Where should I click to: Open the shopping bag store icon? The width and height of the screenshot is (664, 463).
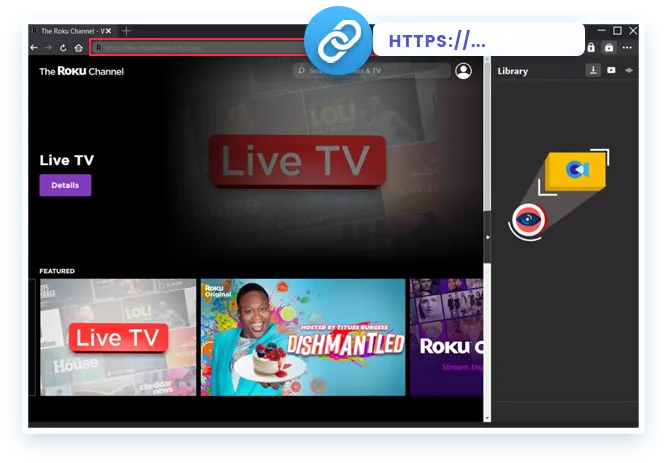(609, 47)
